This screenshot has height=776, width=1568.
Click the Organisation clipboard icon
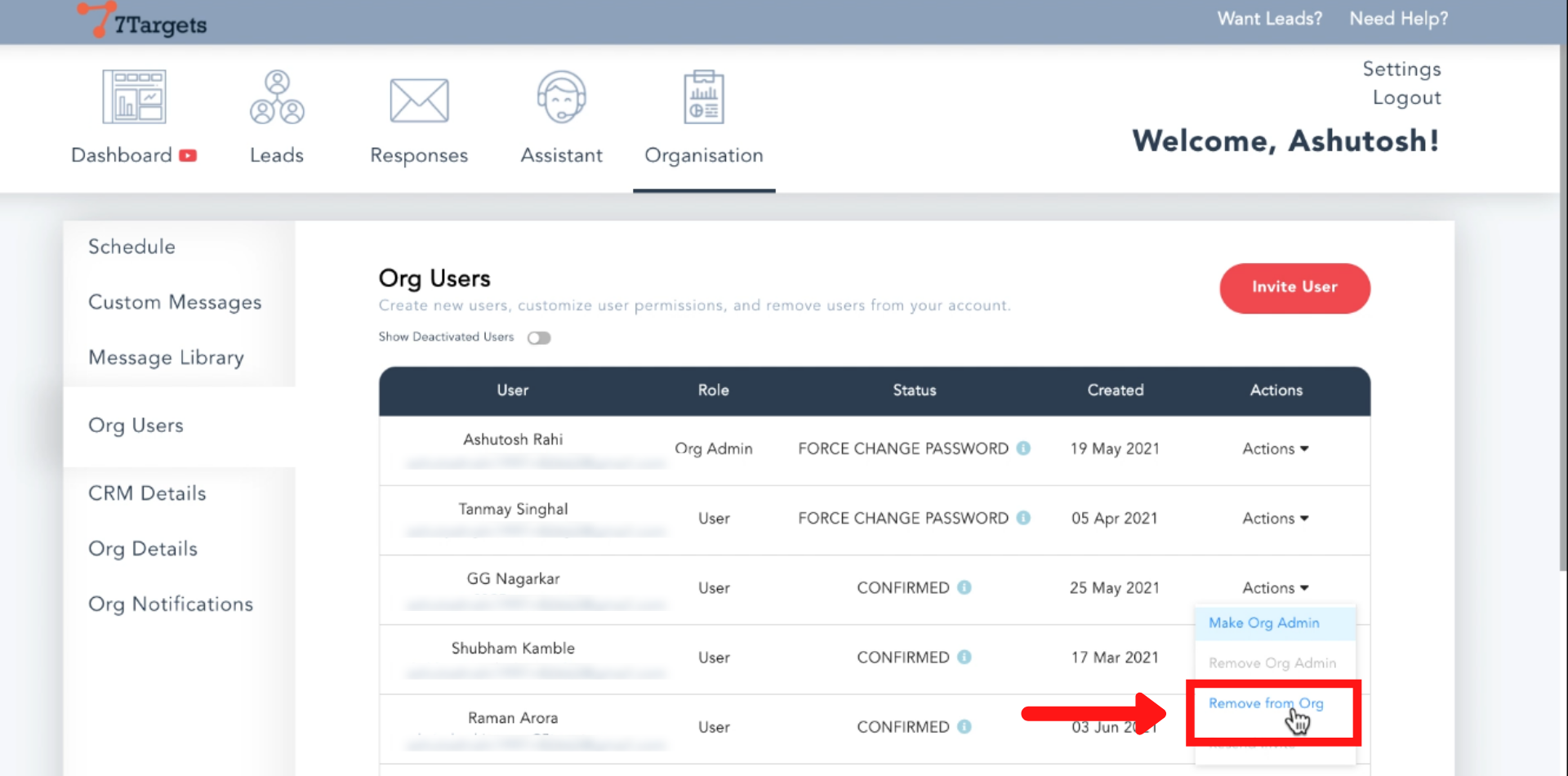click(x=703, y=97)
